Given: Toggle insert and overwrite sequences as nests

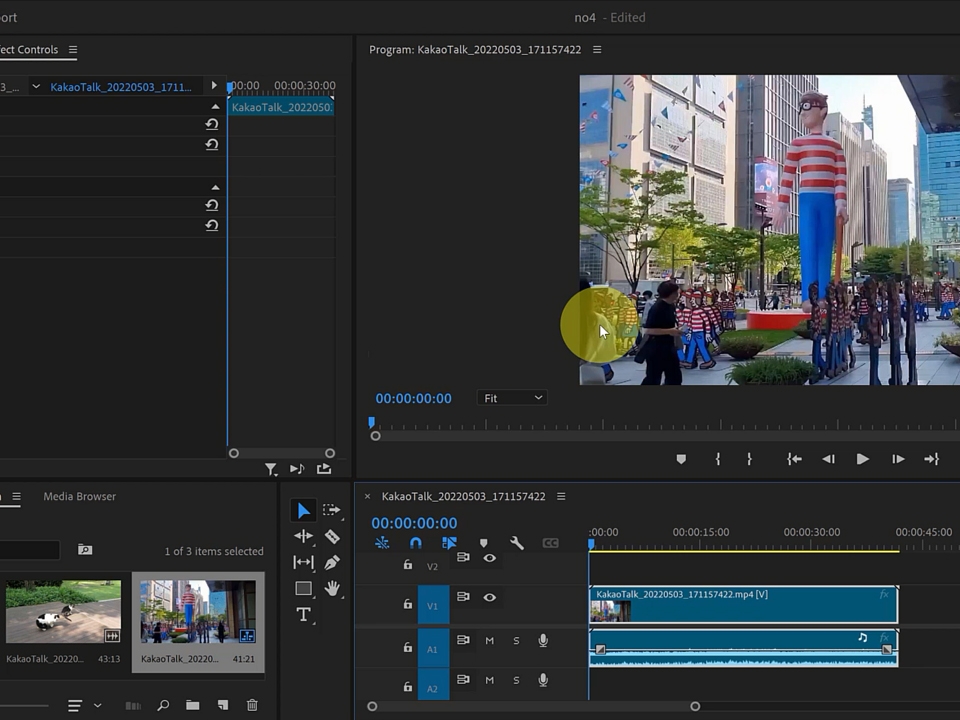Looking at the screenshot, I should (x=382, y=543).
